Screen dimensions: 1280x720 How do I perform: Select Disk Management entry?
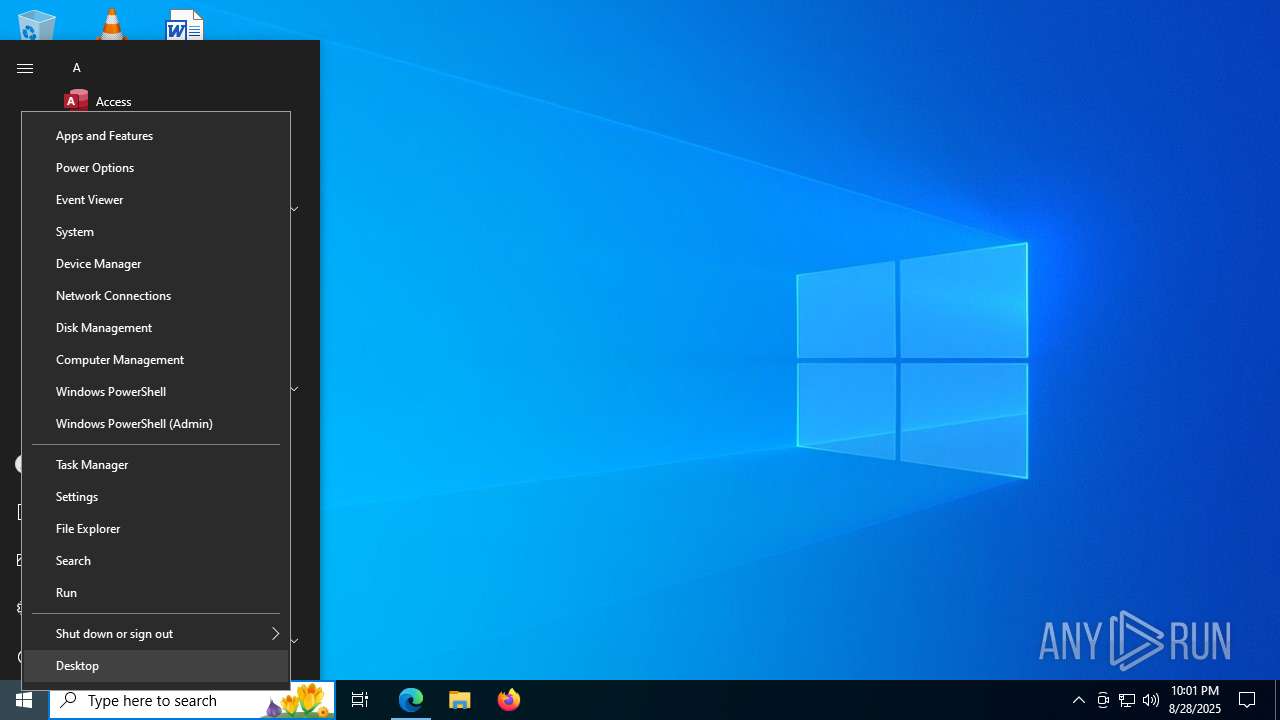[156, 327]
